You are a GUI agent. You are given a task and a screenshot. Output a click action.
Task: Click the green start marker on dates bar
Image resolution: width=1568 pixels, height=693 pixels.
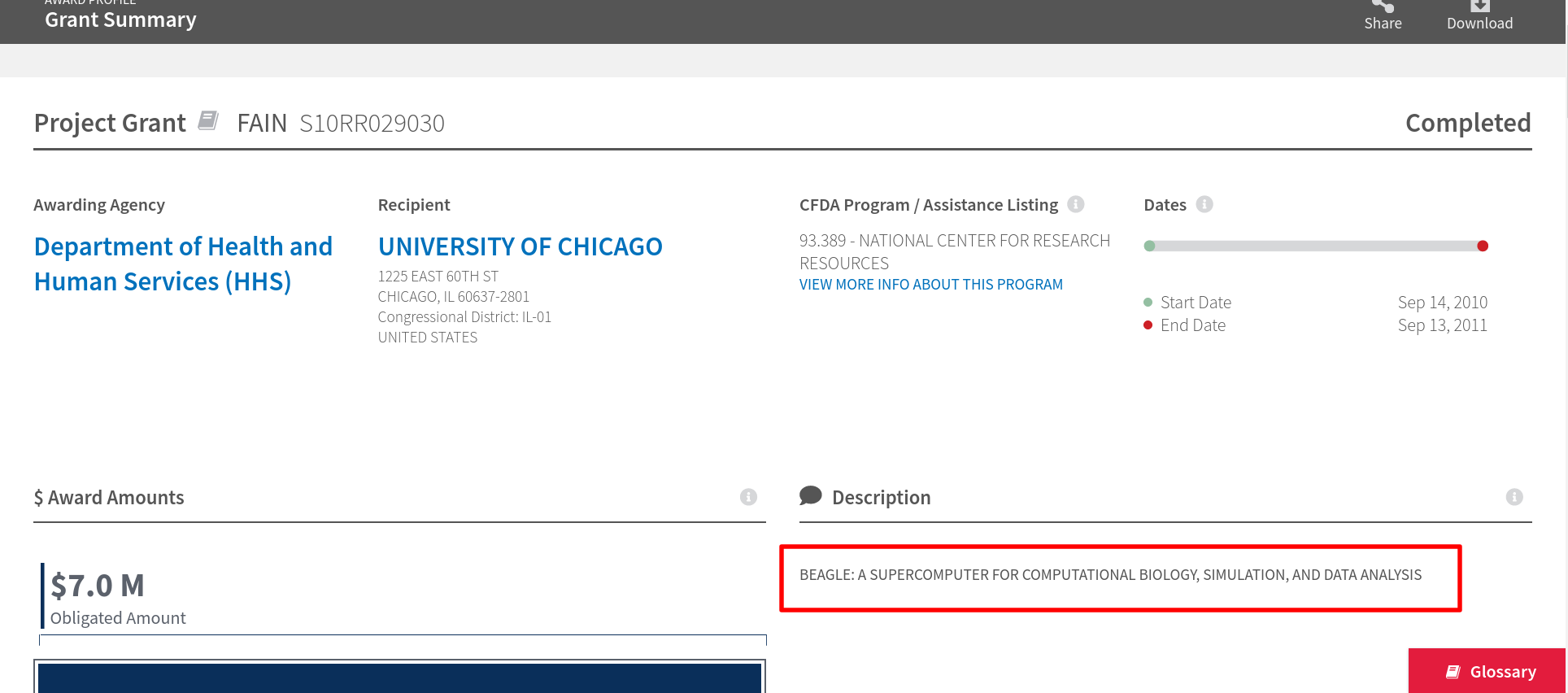pos(1149,246)
